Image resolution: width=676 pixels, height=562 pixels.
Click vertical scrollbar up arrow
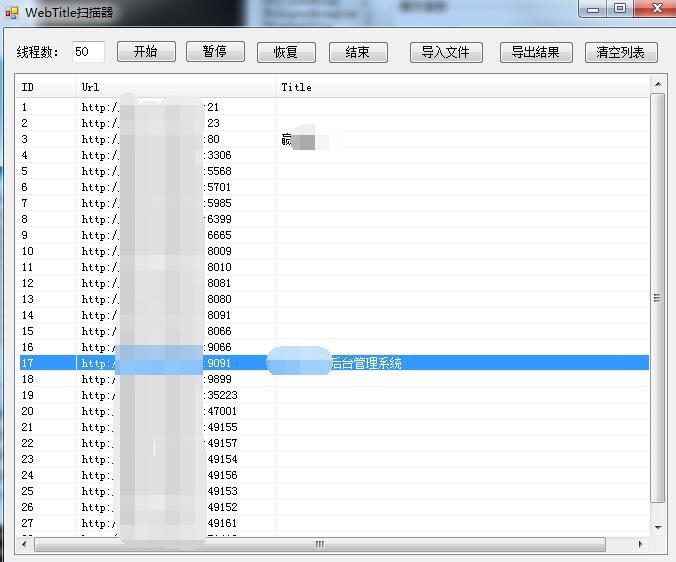tap(657, 84)
